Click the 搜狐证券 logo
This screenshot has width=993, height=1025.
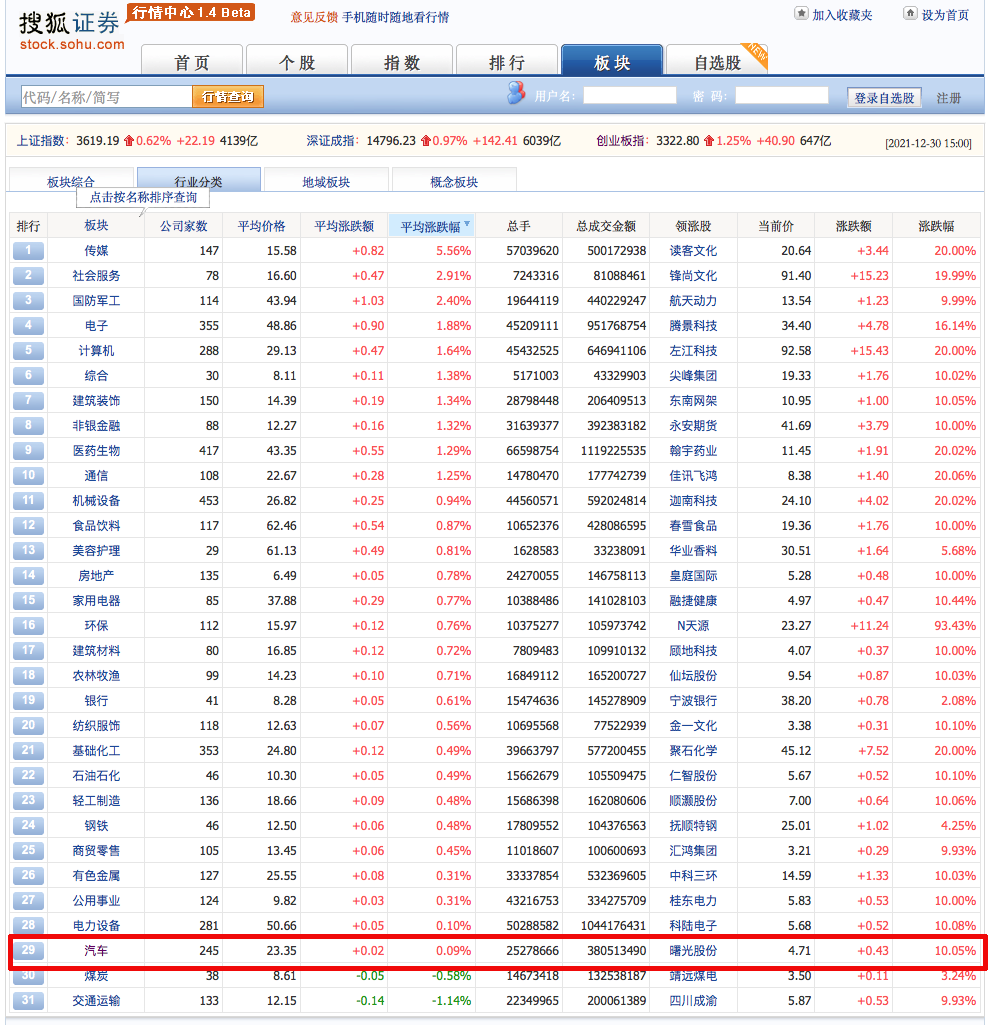(71, 30)
